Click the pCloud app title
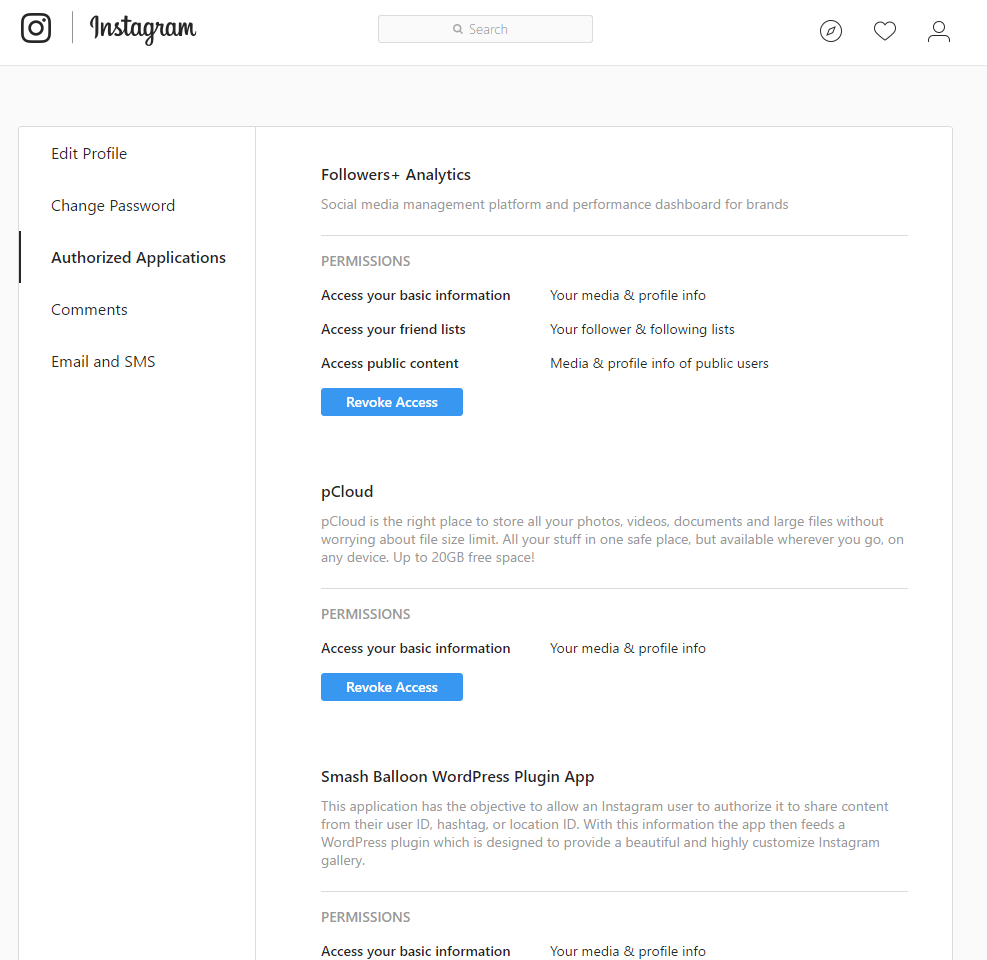The image size is (987, 960). (x=347, y=492)
